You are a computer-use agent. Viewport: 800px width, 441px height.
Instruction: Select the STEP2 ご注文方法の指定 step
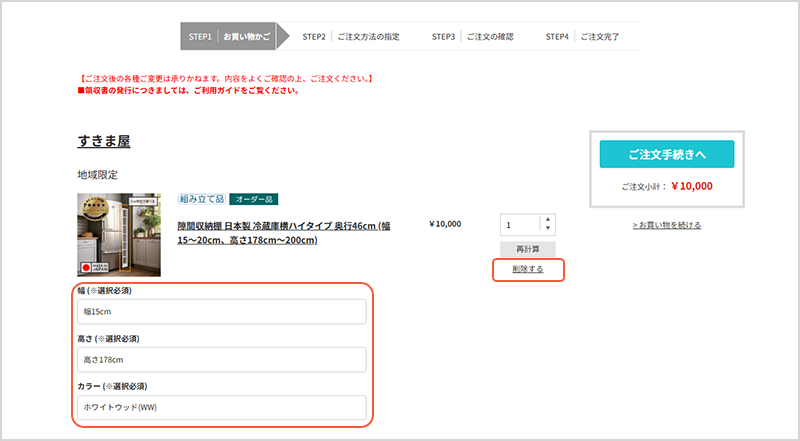pyautogui.click(x=350, y=37)
